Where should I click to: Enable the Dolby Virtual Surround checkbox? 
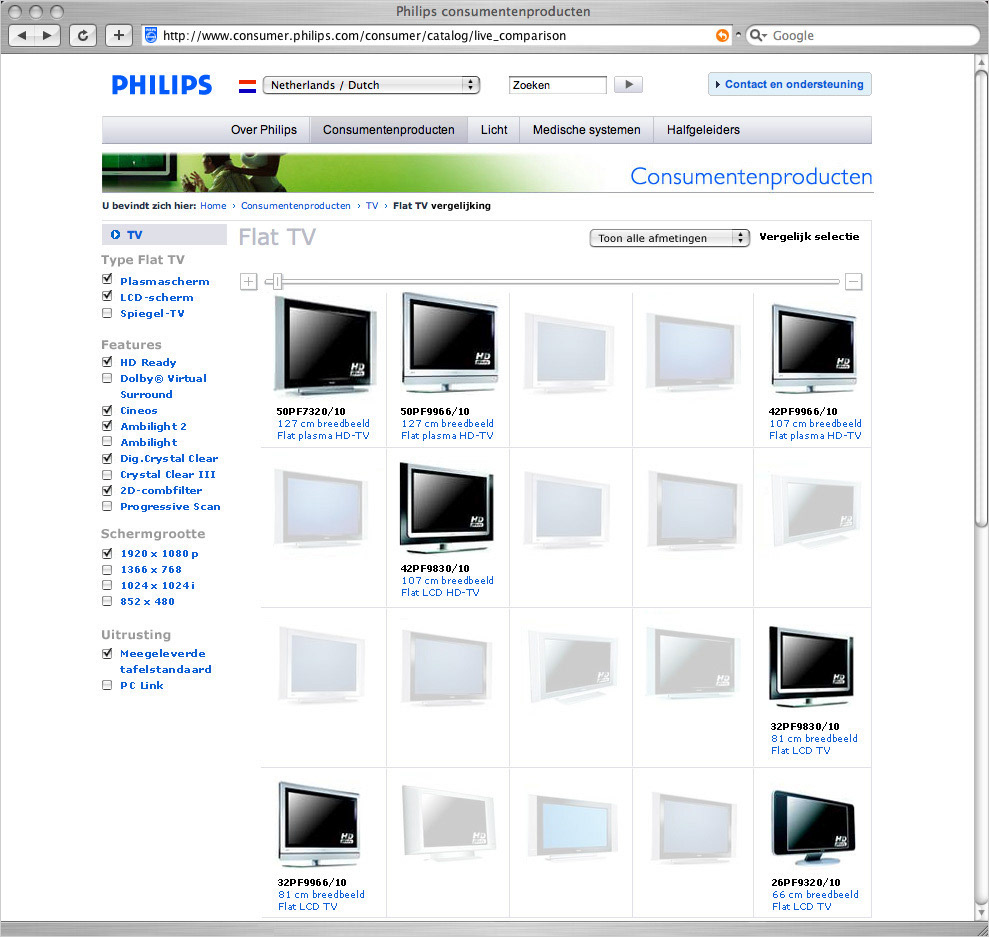point(107,378)
